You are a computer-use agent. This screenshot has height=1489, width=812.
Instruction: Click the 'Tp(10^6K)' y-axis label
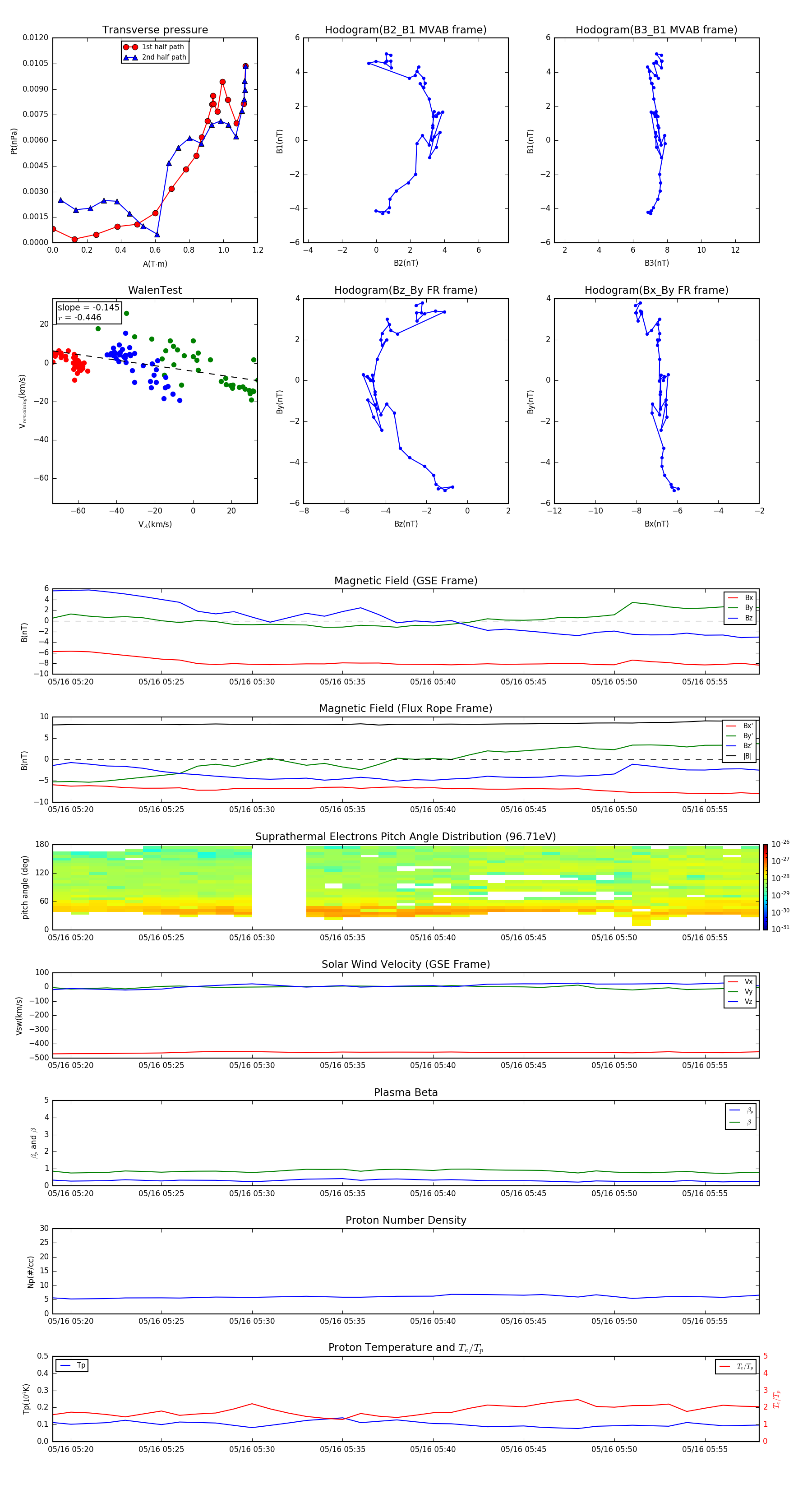pyautogui.click(x=26, y=1399)
